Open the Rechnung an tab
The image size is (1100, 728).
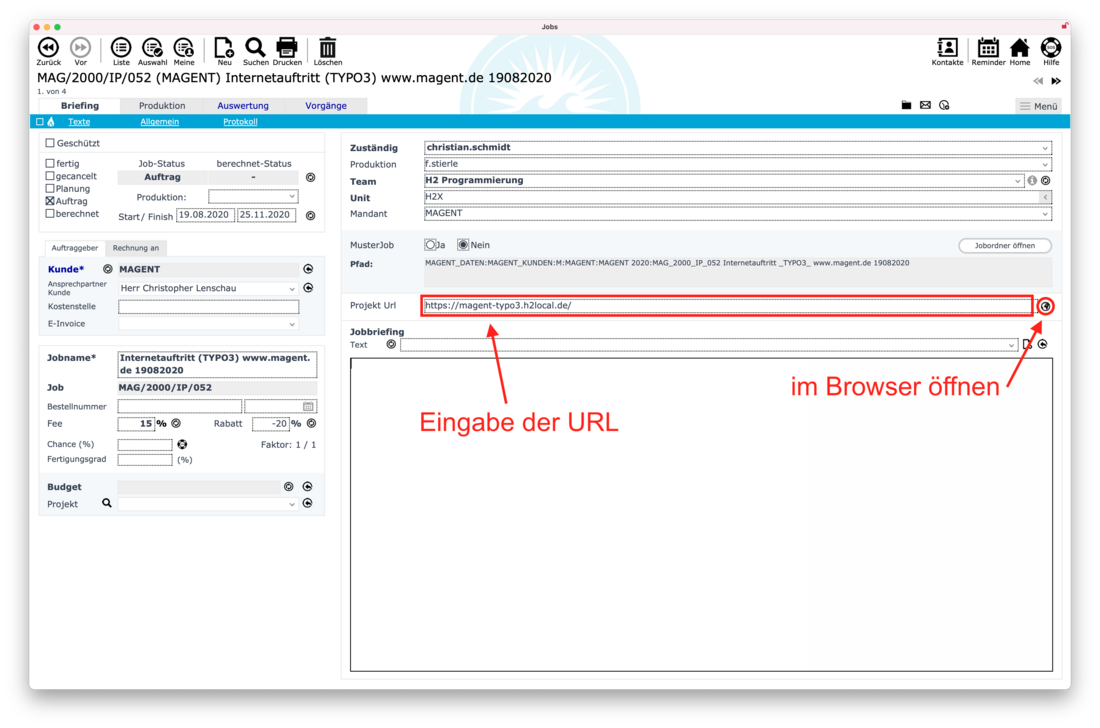click(x=136, y=248)
